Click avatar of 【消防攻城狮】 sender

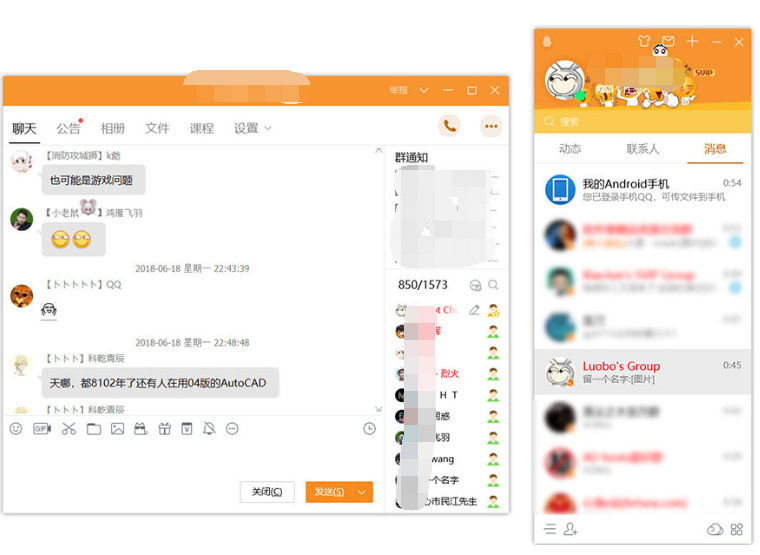(x=21, y=161)
